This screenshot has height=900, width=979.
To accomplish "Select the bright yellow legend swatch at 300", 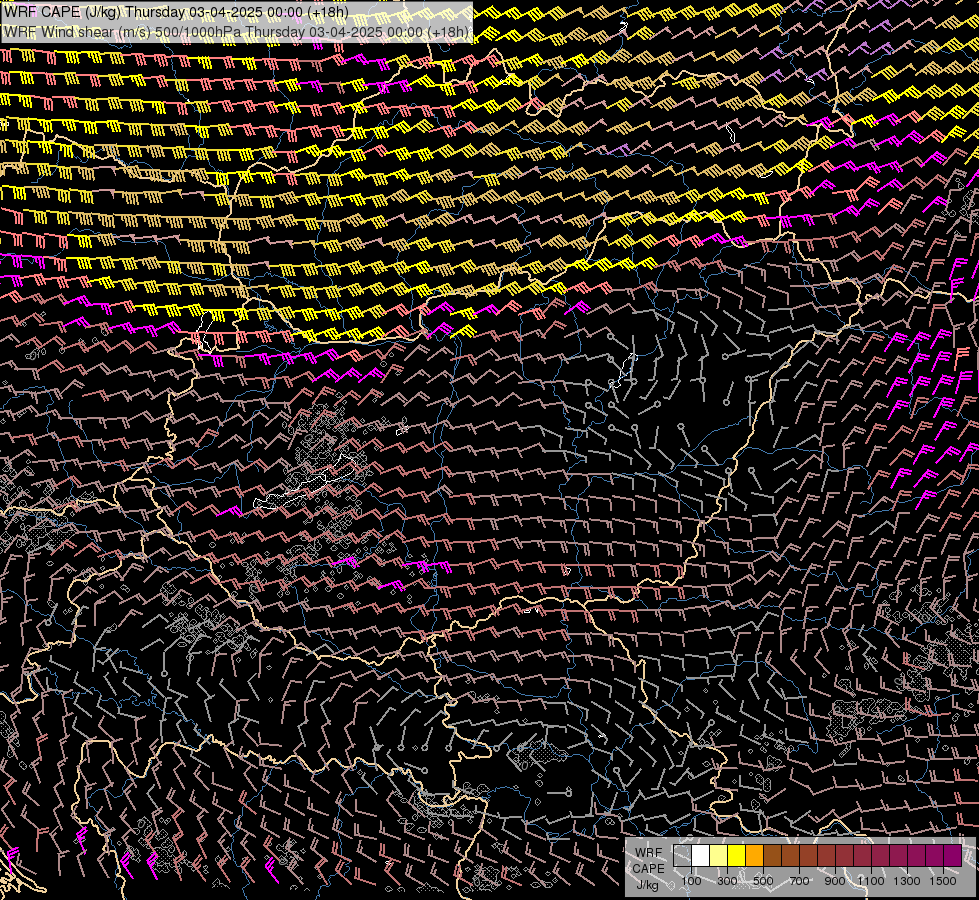I will click(x=737, y=855).
